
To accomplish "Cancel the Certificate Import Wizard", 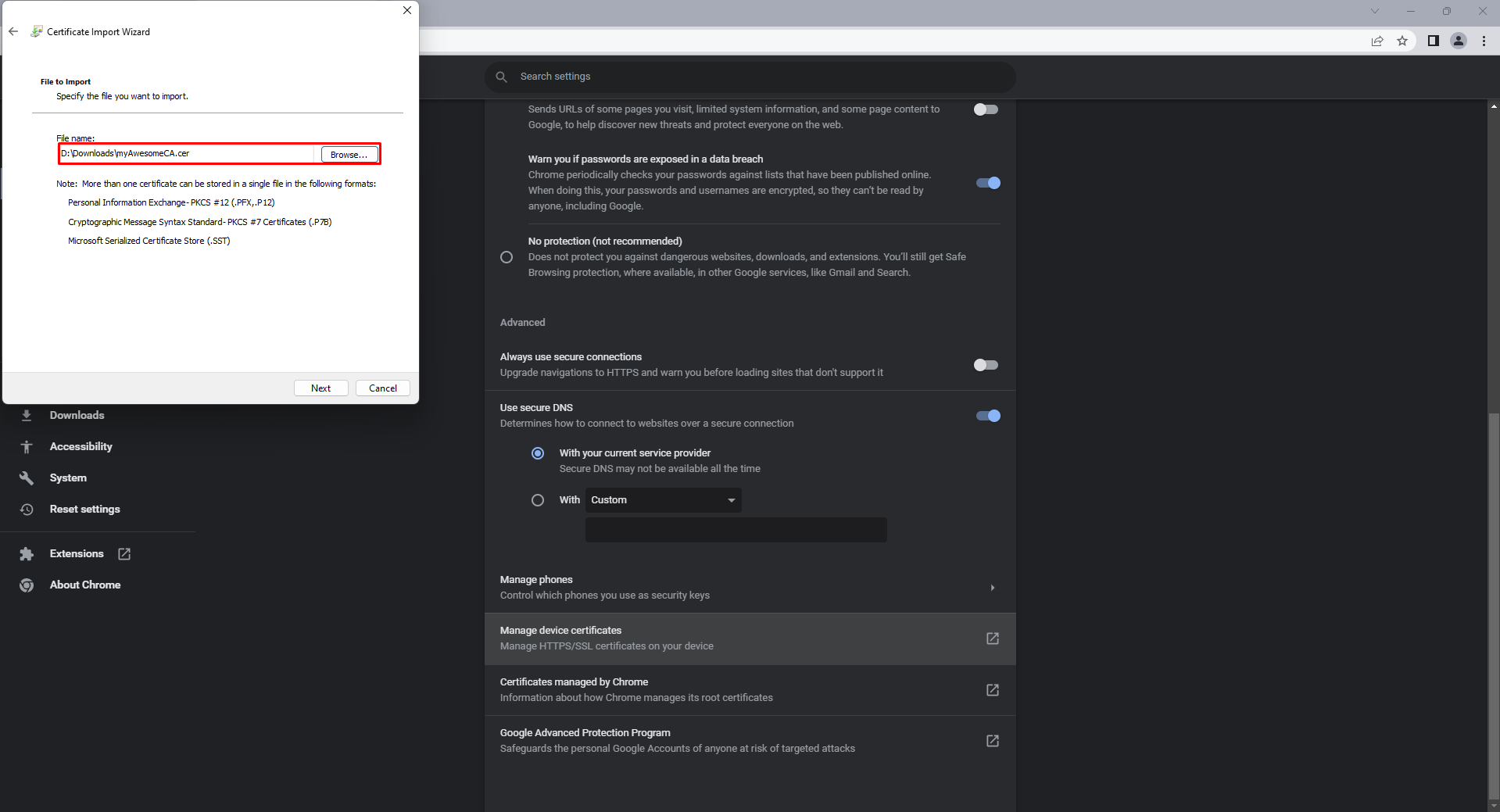I will point(383,388).
